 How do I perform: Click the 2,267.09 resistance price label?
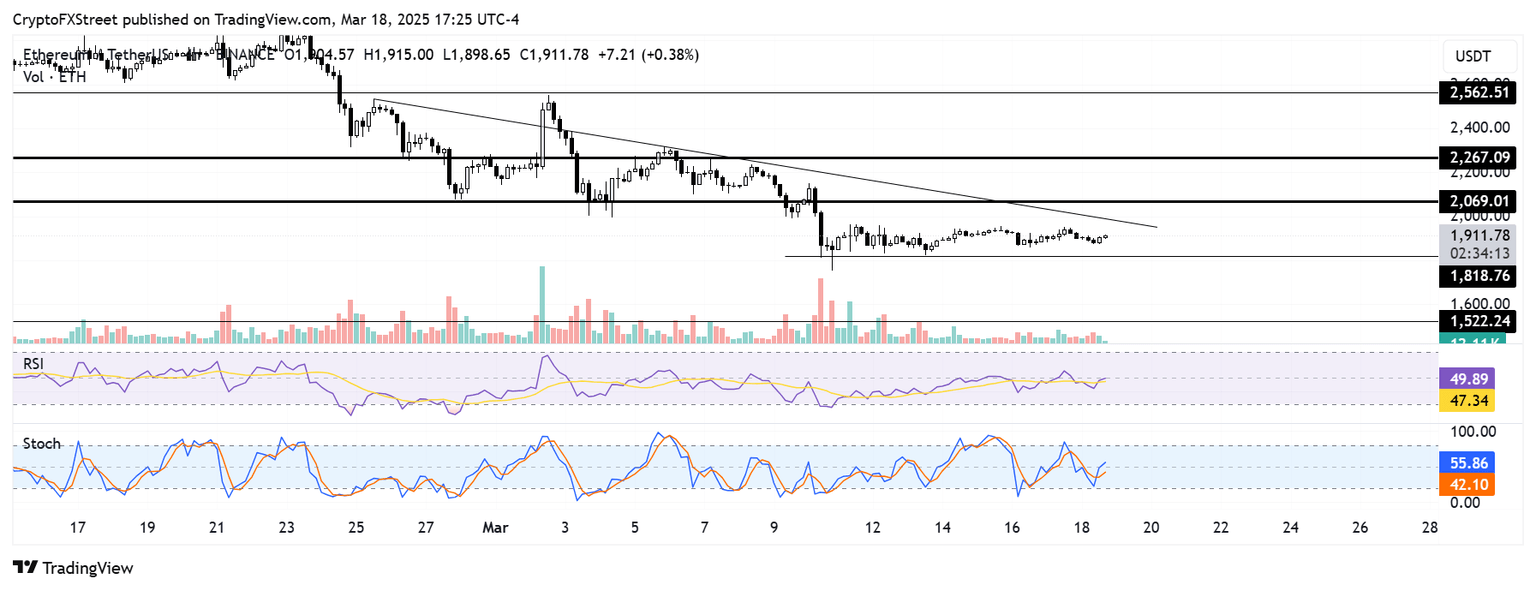[x=1480, y=158]
